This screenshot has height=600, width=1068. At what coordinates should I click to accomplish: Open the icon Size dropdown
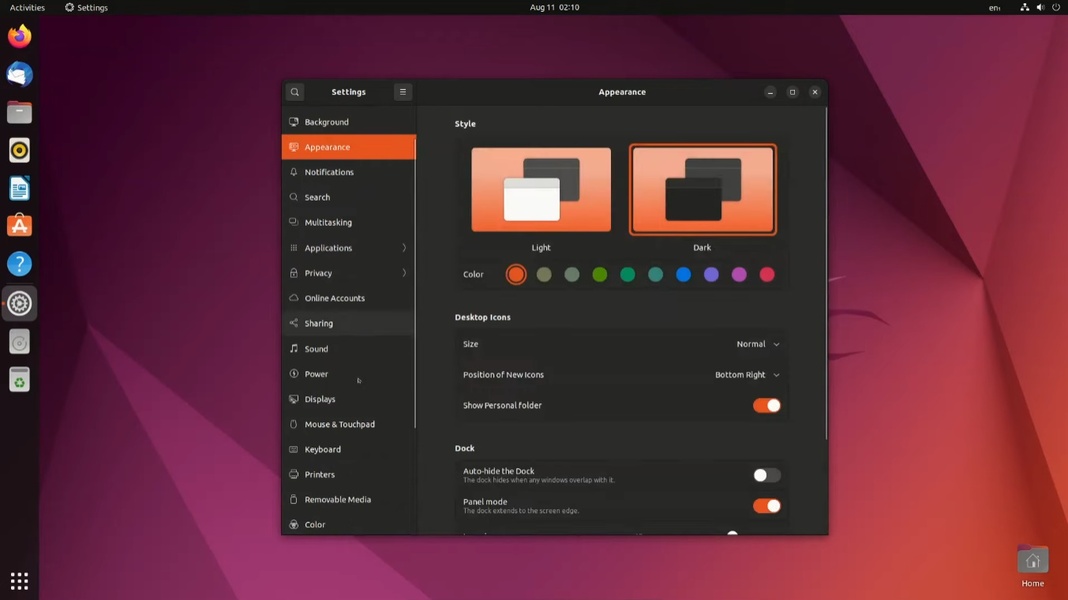pyautogui.click(x=757, y=344)
